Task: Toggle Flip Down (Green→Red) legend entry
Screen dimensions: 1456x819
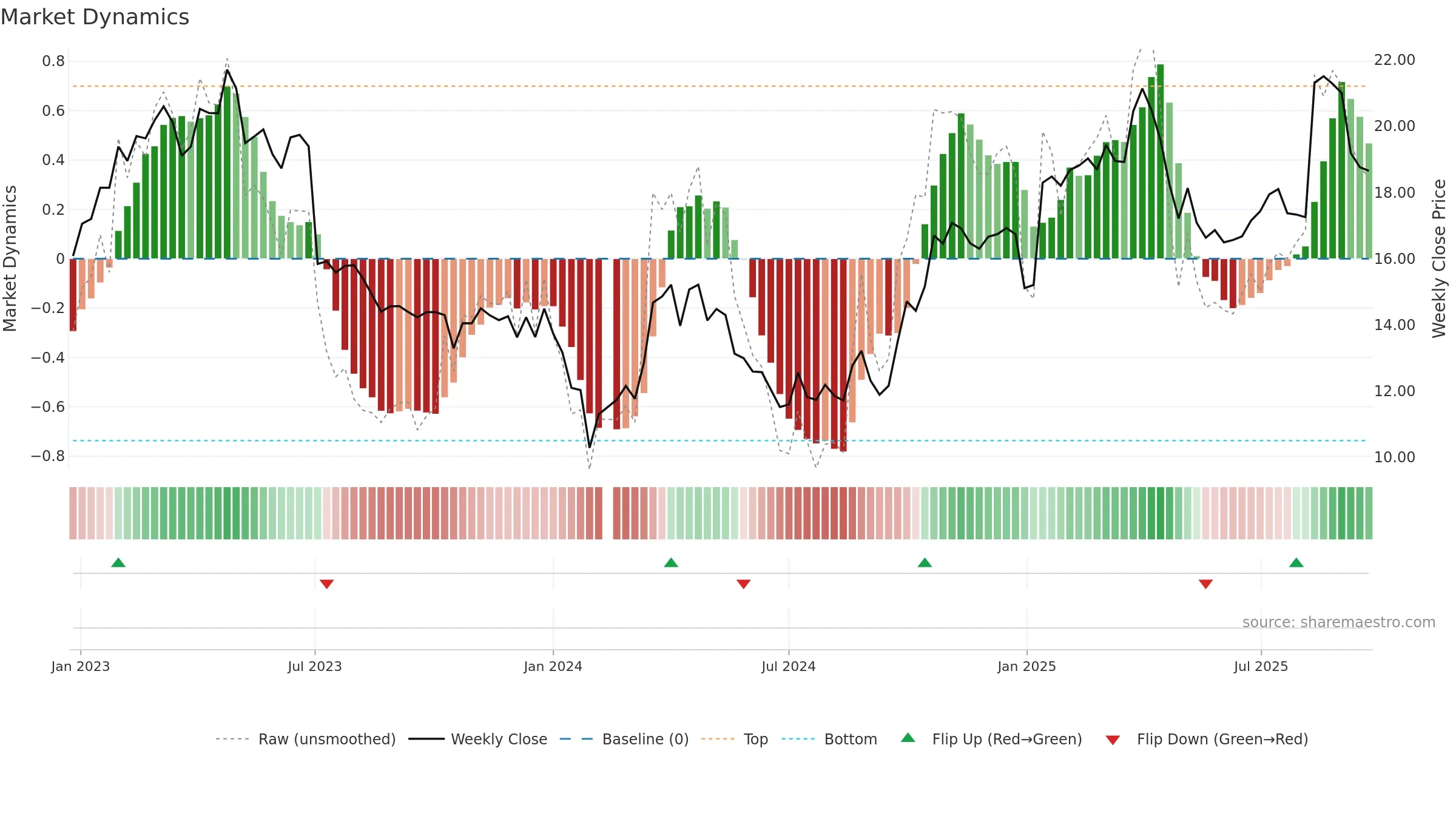Action: pyautogui.click(x=1207, y=739)
